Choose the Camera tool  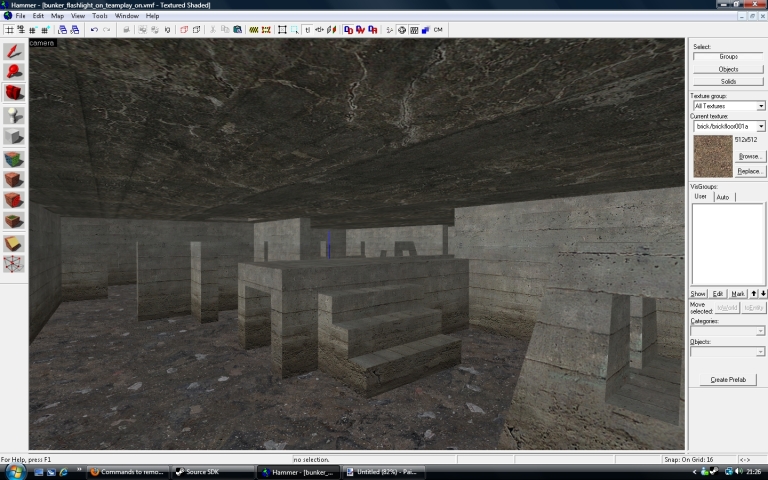click(14, 93)
